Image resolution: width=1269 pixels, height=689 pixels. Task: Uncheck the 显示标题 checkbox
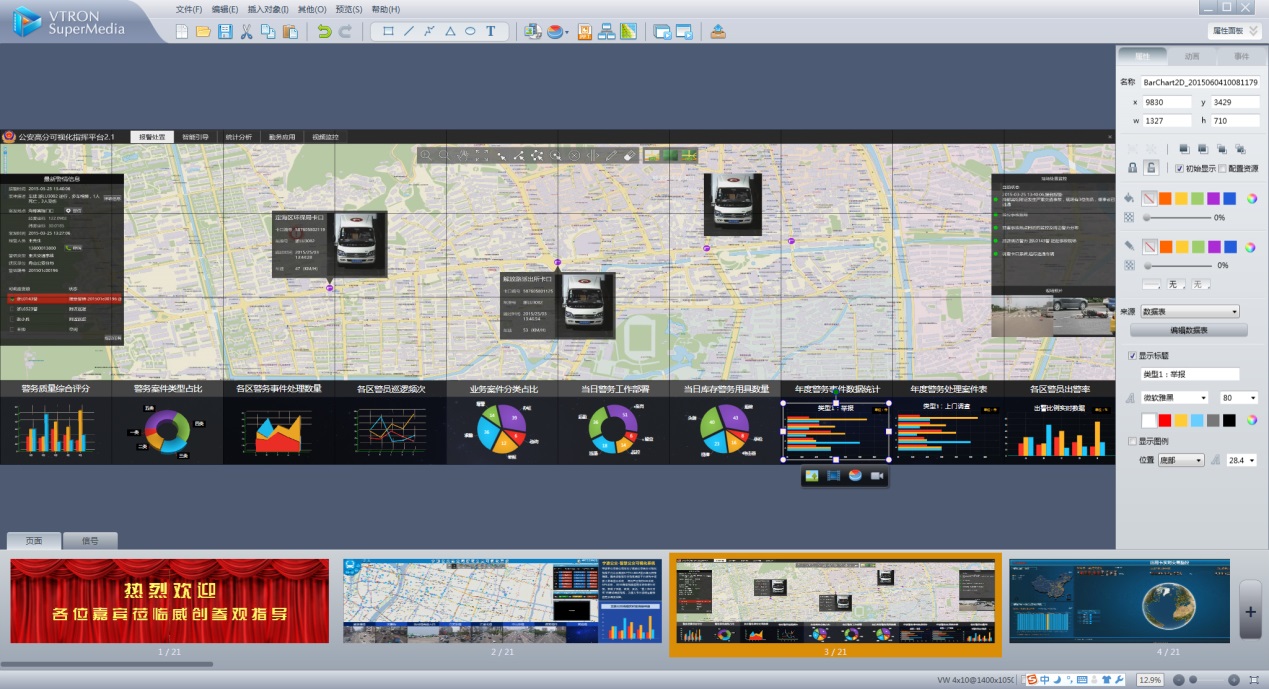pyautogui.click(x=1132, y=355)
